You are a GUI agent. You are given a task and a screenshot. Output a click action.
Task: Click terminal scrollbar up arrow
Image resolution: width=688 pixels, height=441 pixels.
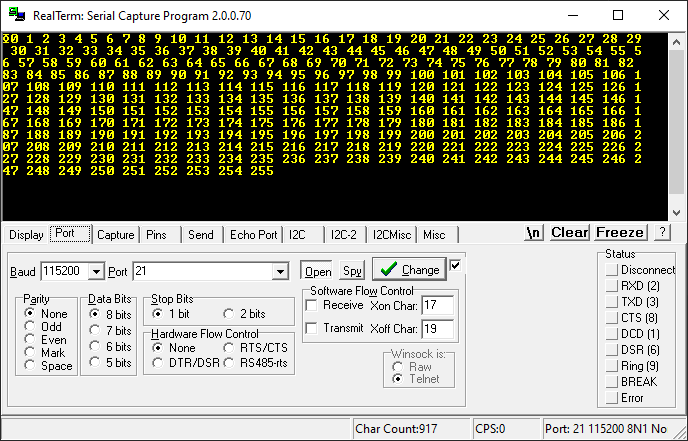[676, 40]
